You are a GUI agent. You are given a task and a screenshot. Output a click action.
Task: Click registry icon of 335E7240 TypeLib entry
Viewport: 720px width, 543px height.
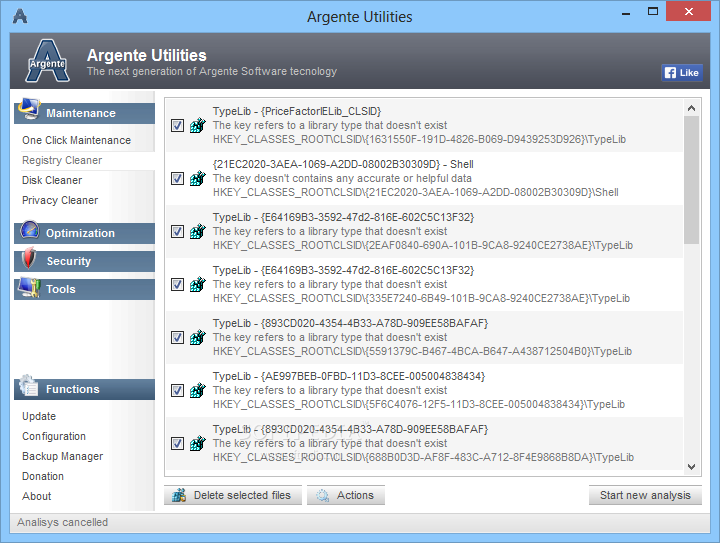coord(198,284)
